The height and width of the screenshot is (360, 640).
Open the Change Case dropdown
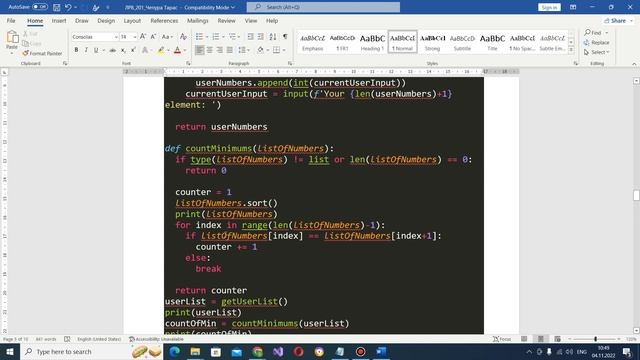click(167, 37)
